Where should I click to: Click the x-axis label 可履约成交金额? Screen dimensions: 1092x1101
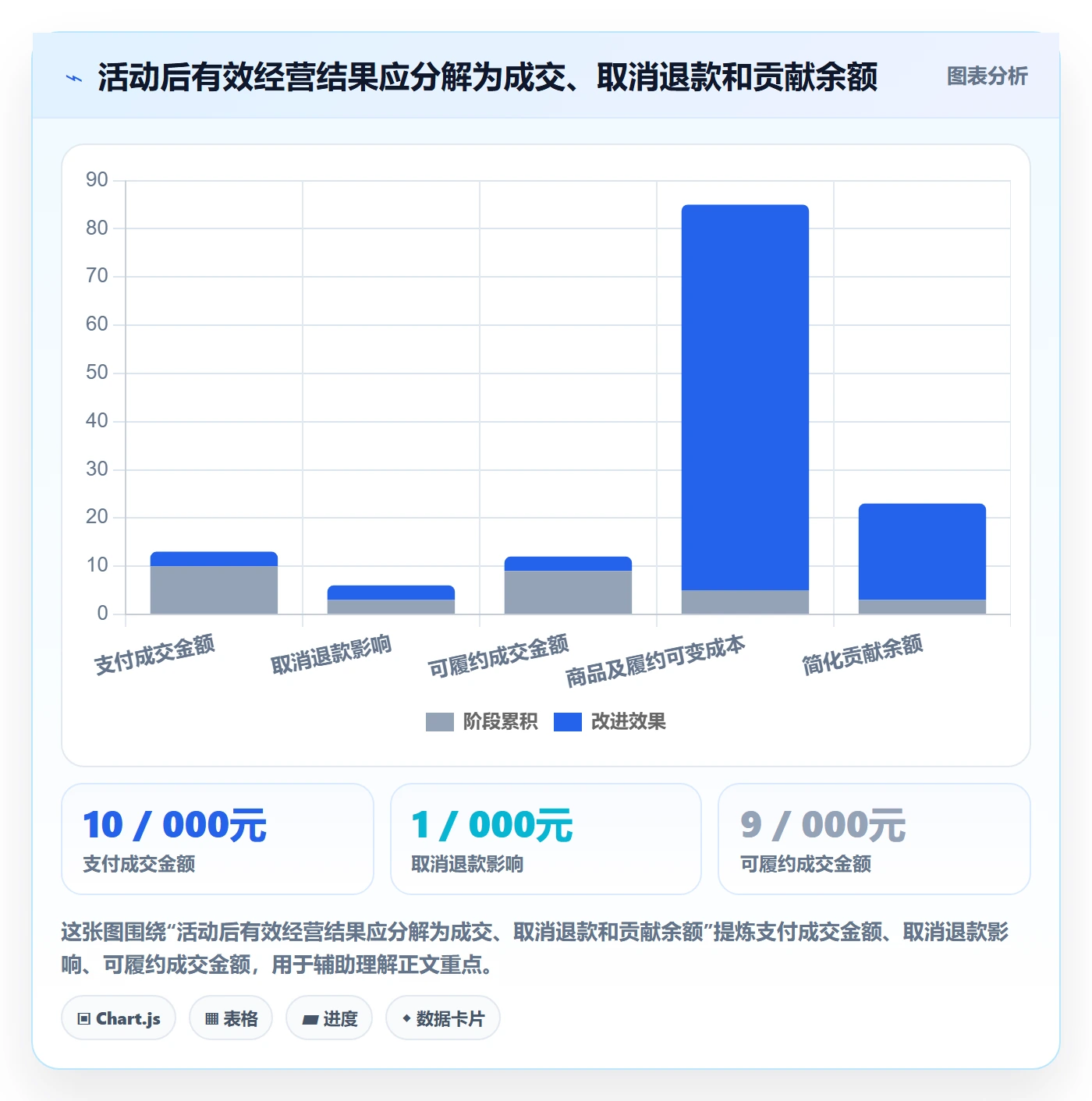click(498, 657)
